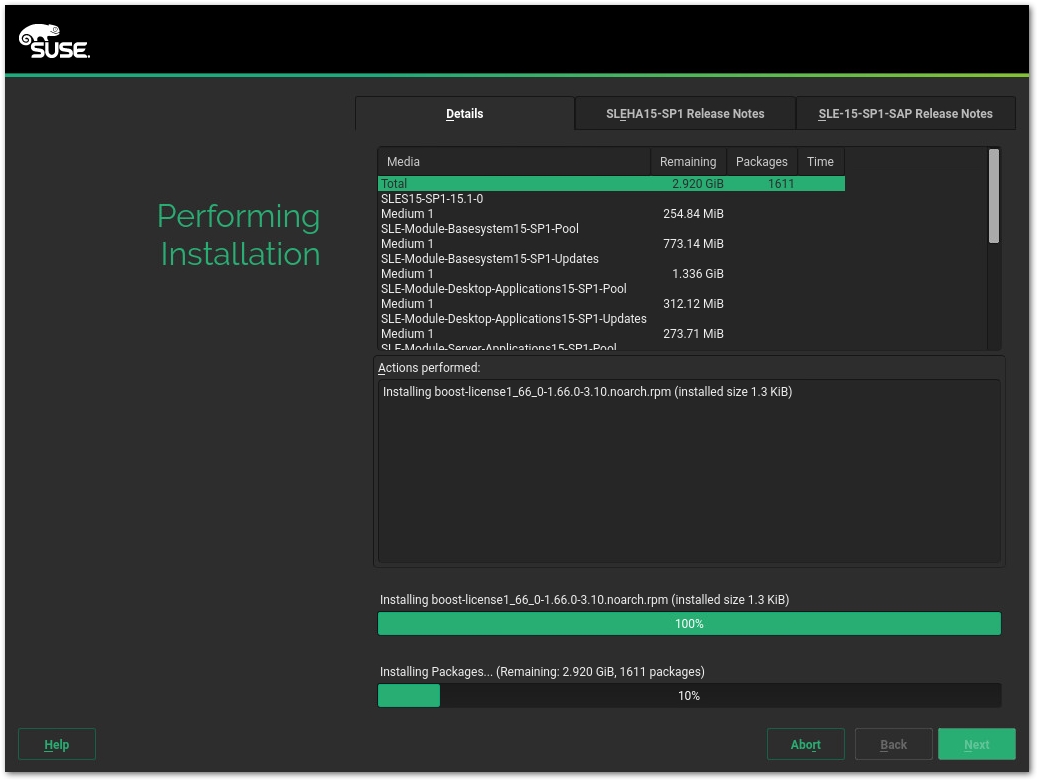Click the Help button
Screen dimensions: 1038x781
pos(57,745)
